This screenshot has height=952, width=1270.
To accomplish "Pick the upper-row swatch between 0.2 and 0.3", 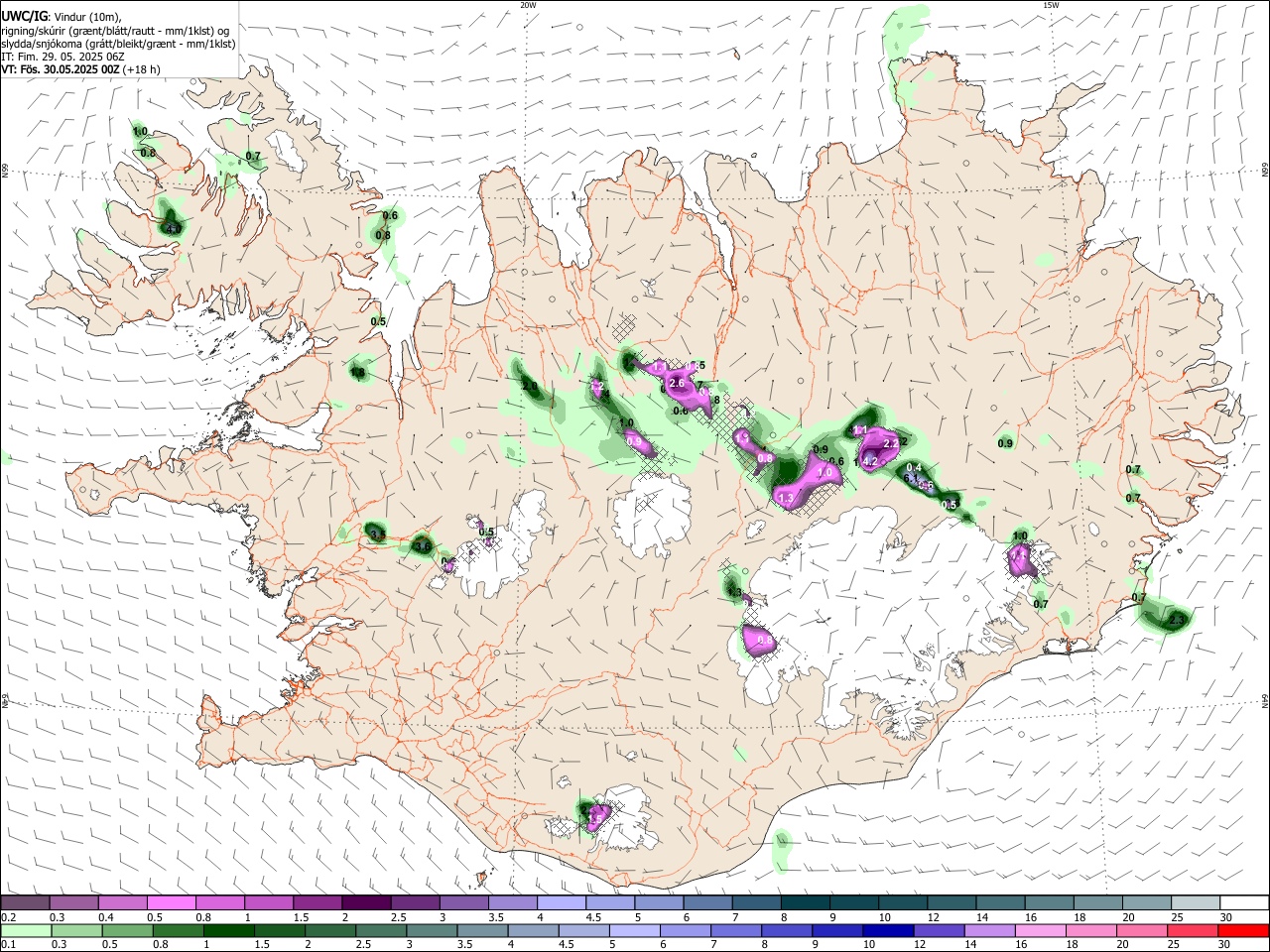I will point(25,903).
